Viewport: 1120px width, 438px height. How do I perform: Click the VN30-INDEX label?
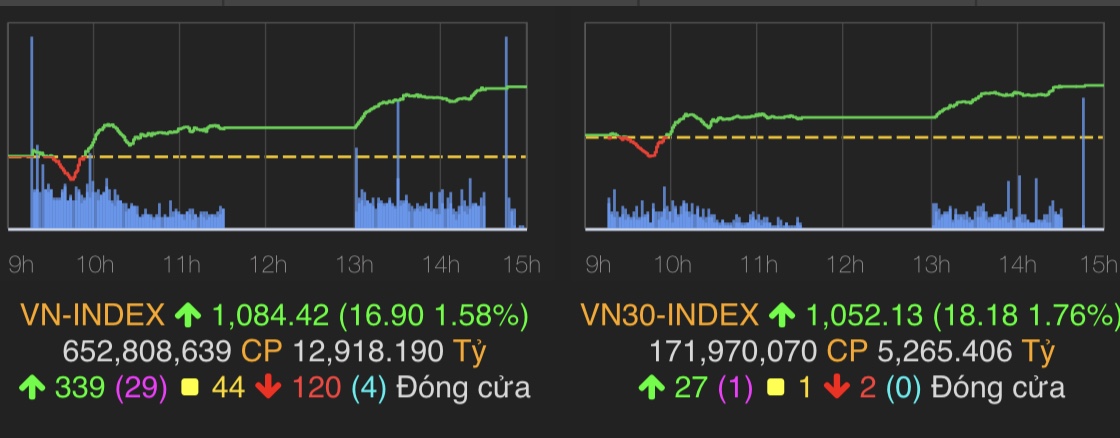click(x=669, y=314)
